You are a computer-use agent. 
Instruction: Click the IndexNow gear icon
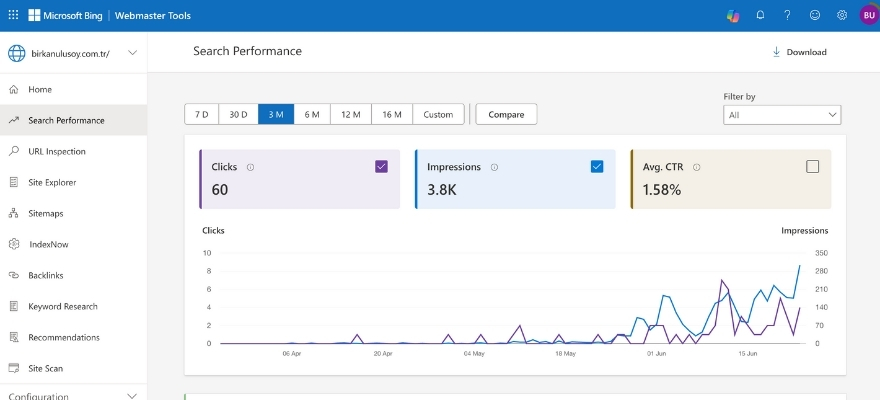14,244
